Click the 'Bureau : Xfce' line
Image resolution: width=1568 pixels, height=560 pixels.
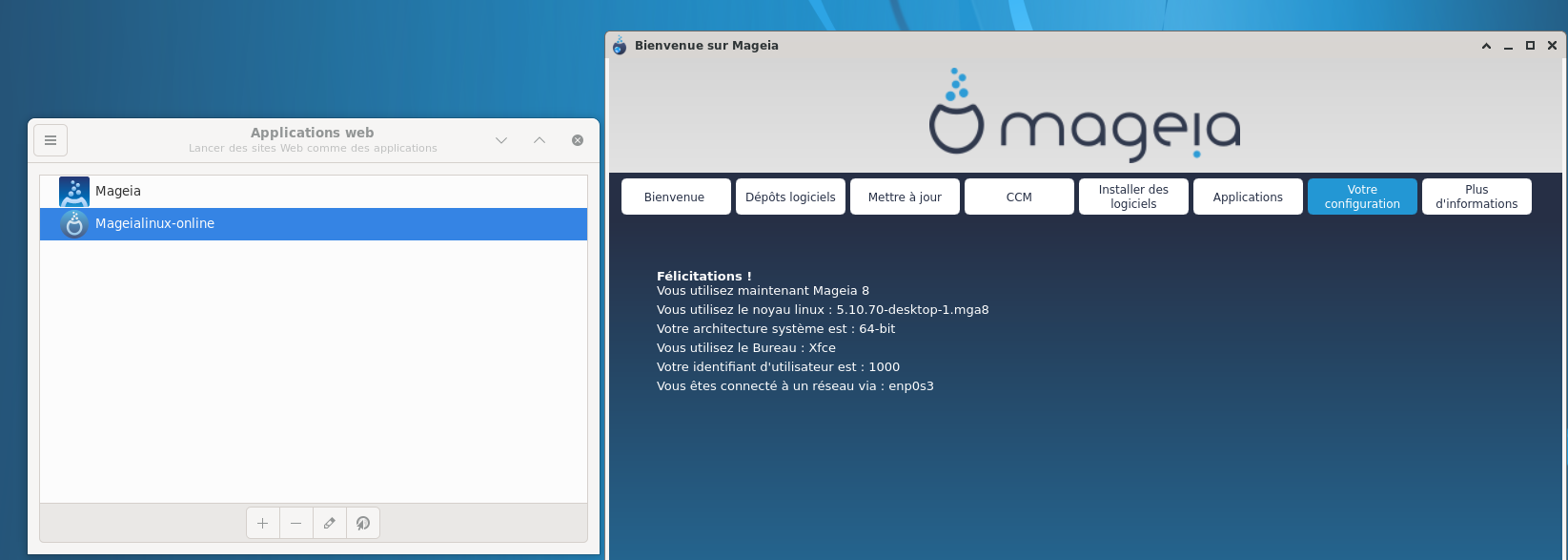coord(746,348)
